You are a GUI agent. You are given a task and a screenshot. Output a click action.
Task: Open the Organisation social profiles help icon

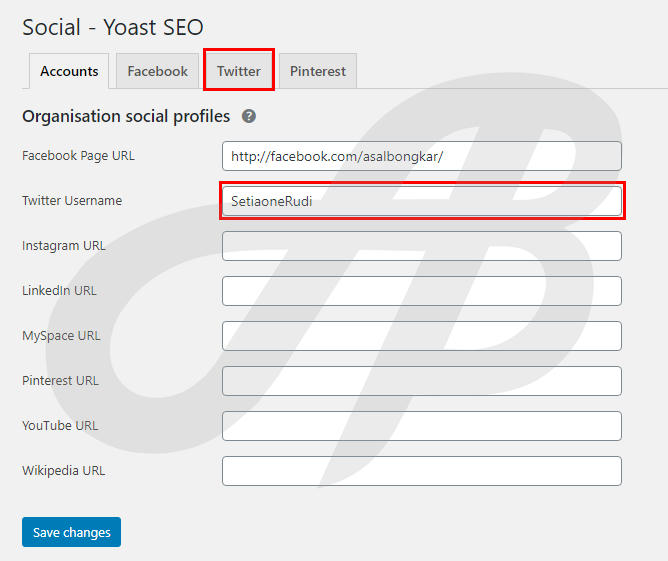tap(249, 116)
